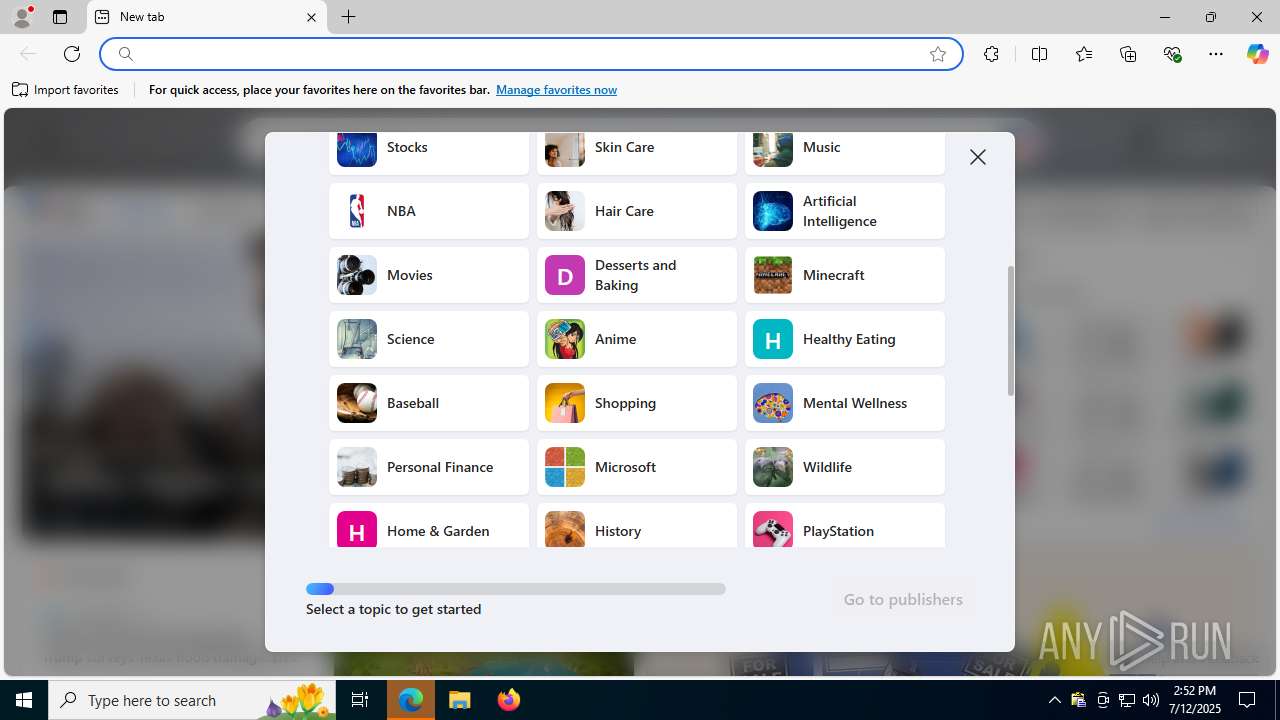This screenshot has height=720, width=1280.
Task: Close the New tab tab
Action: pyautogui.click(x=311, y=17)
